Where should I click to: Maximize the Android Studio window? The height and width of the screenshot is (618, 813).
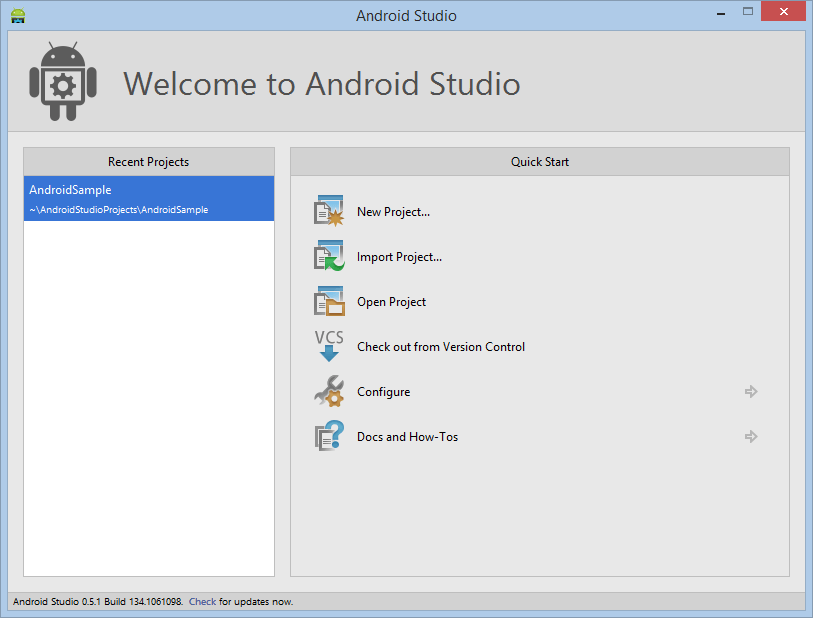[x=747, y=12]
